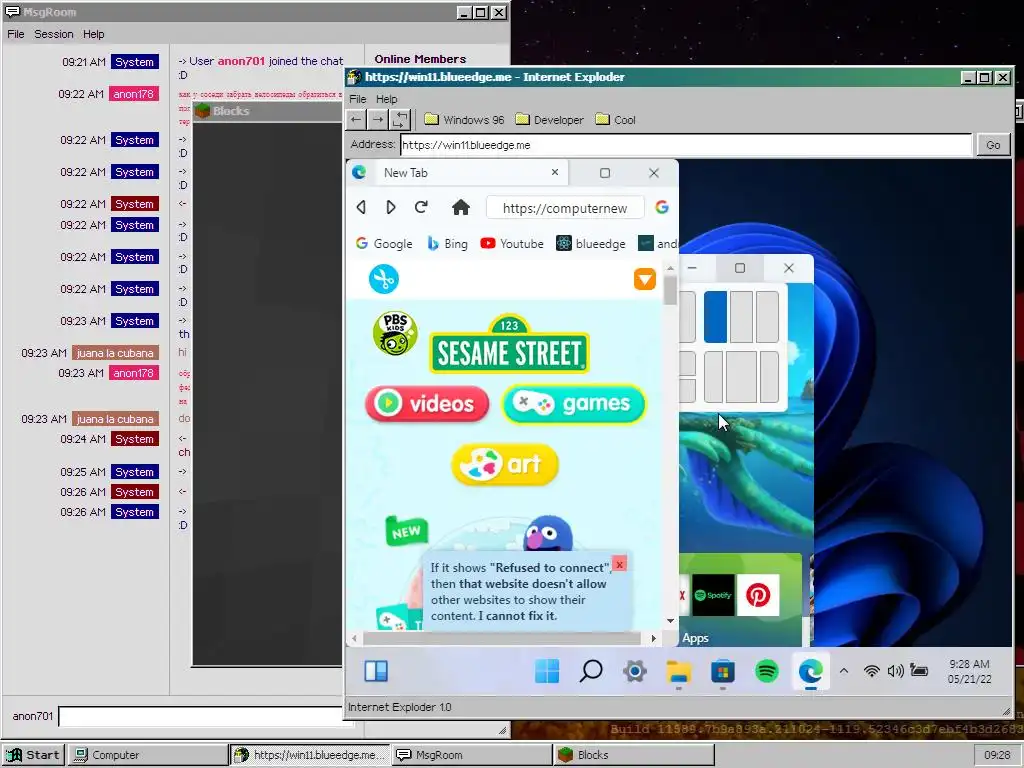The height and width of the screenshot is (768, 1024).
Task: Open the blueedge bookmark
Action: pos(591,244)
